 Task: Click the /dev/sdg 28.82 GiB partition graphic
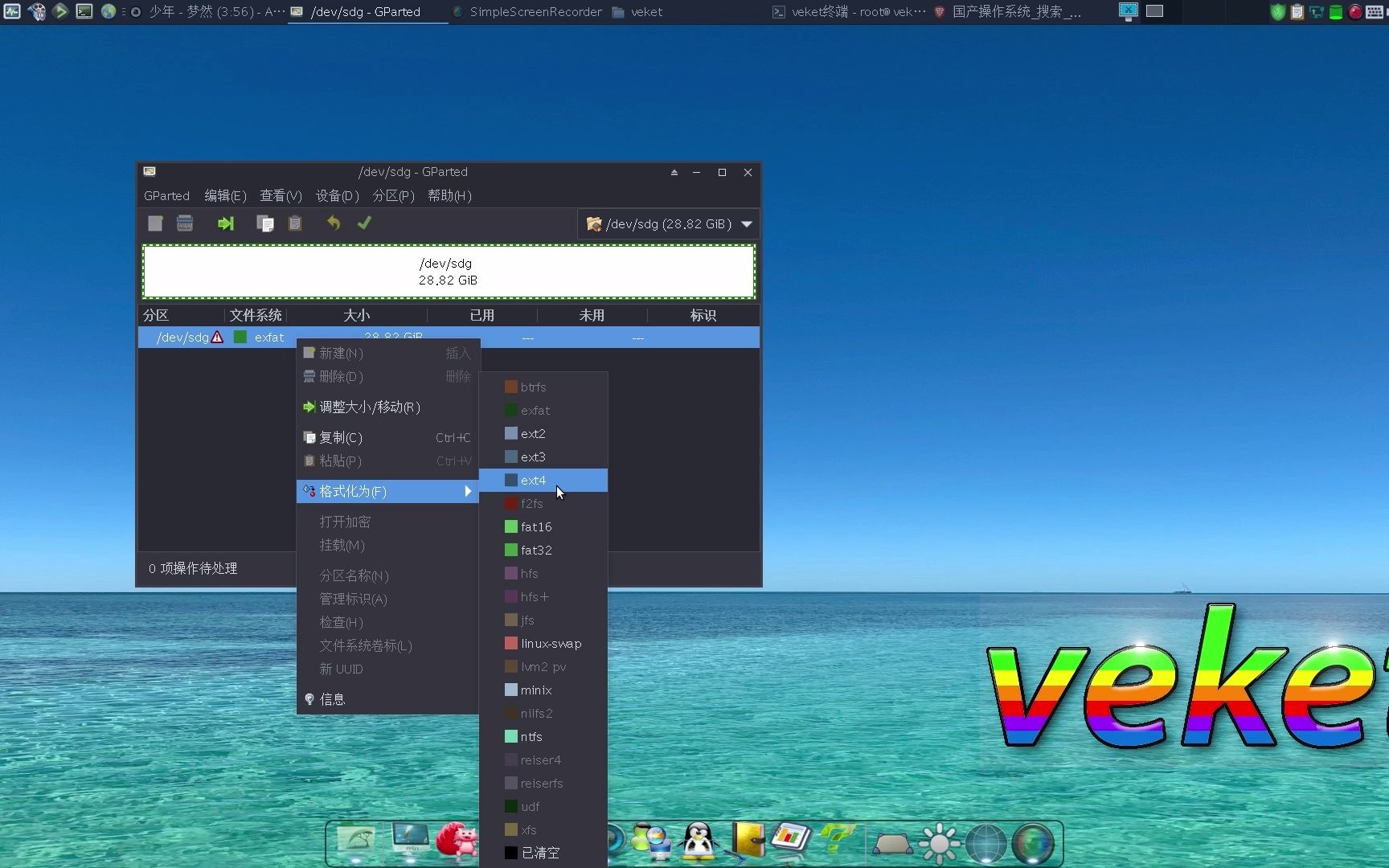(x=449, y=272)
